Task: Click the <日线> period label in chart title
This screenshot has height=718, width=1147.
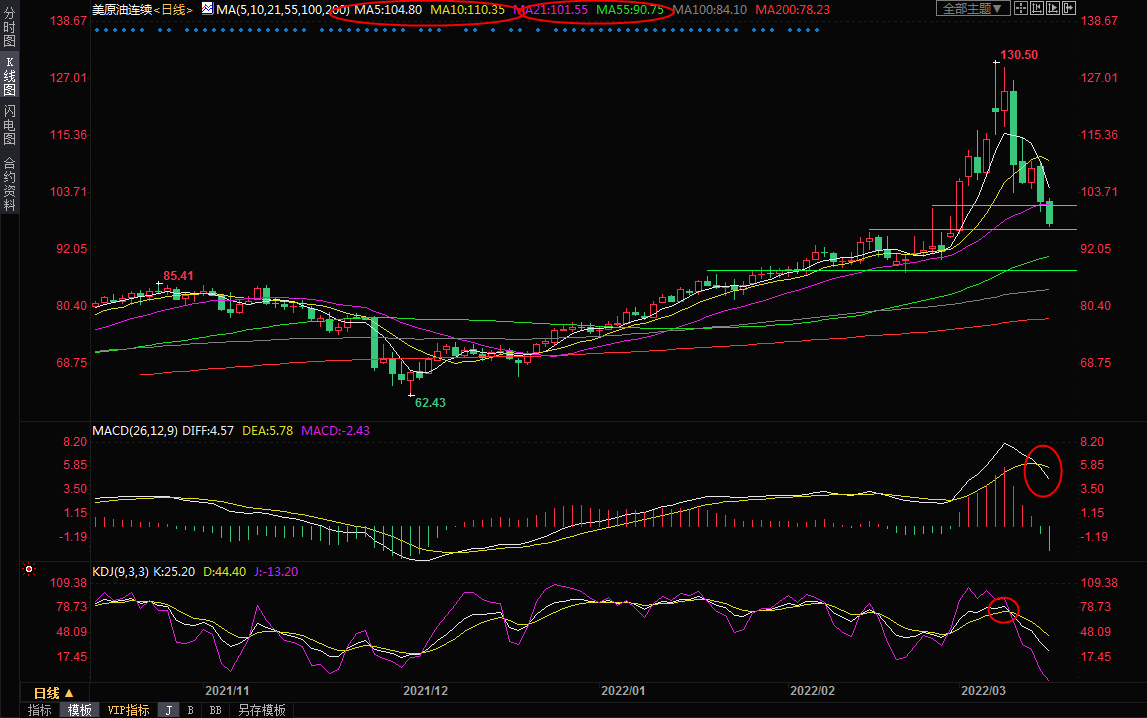Action: point(173,9)
